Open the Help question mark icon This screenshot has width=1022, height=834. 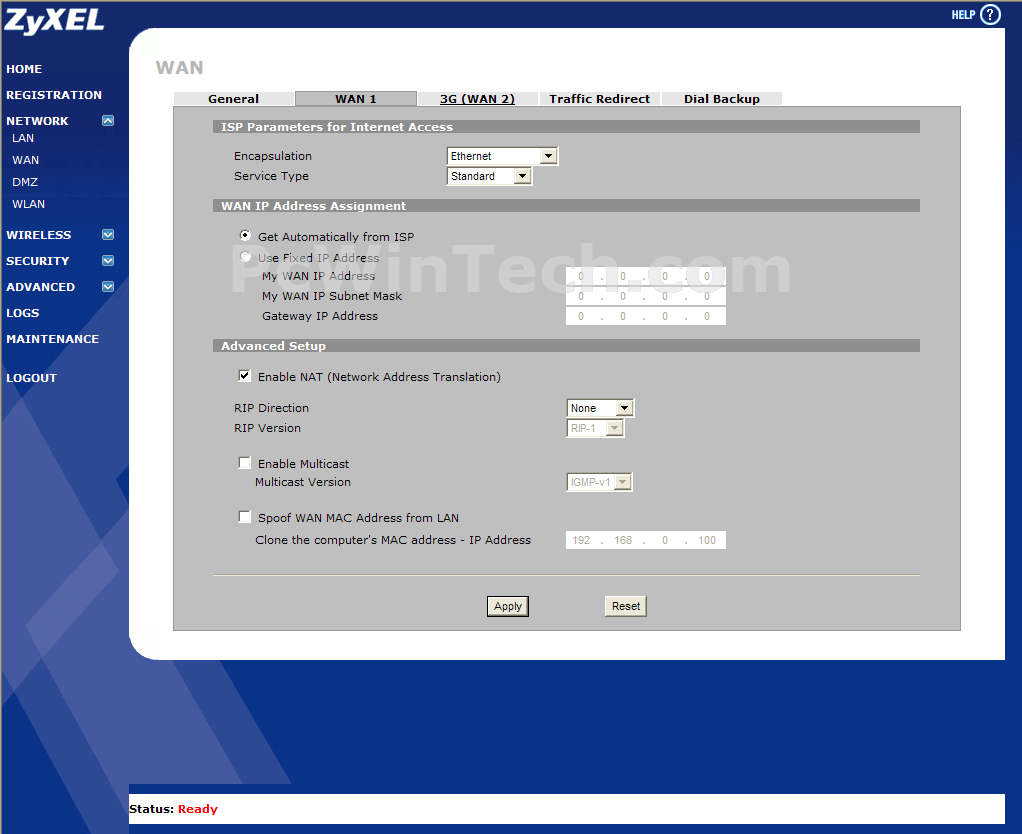tap(990, 14)
